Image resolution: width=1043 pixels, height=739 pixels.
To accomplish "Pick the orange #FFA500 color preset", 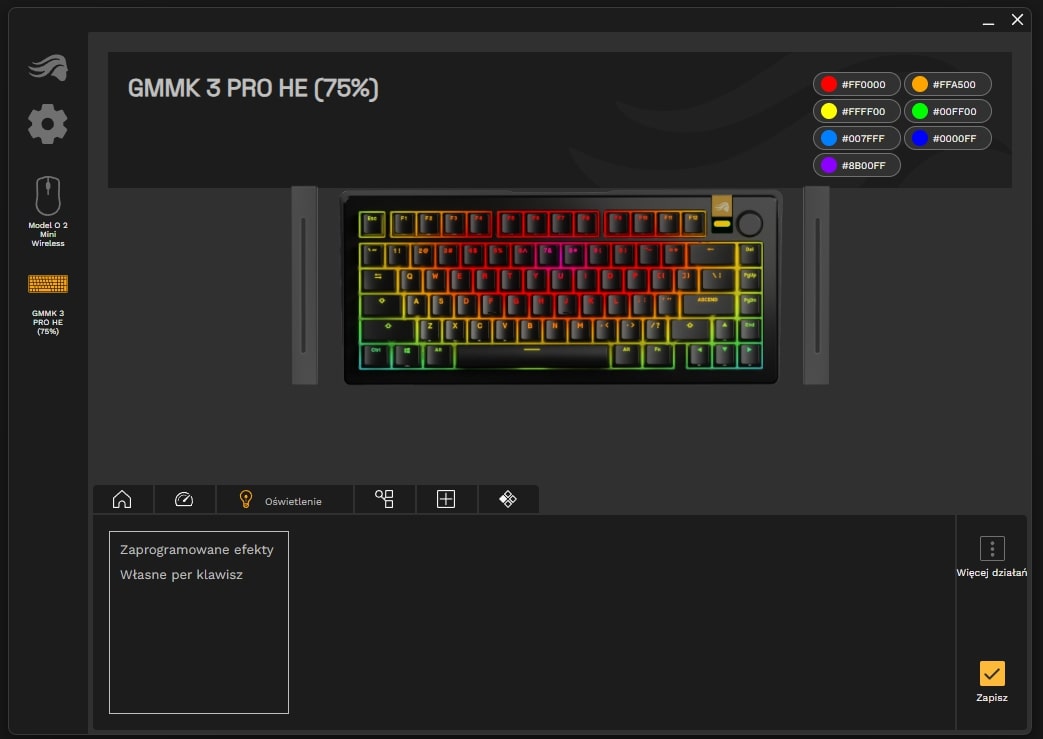I will click(948, 84).
